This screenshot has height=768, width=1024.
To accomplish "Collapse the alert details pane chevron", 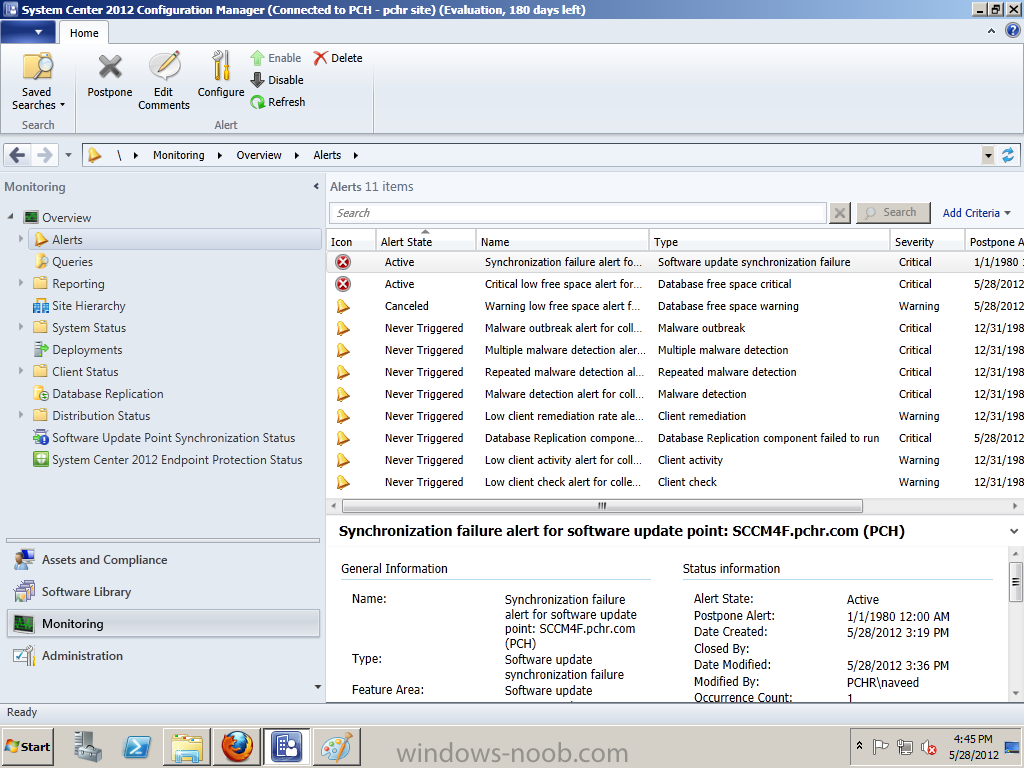I will (1014, 531).
